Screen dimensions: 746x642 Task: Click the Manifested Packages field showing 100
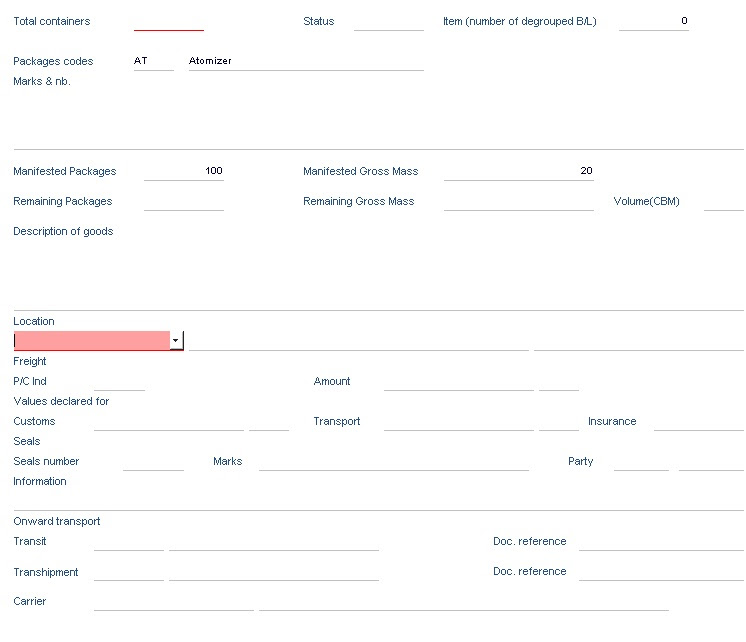click(x=184, y=171)
